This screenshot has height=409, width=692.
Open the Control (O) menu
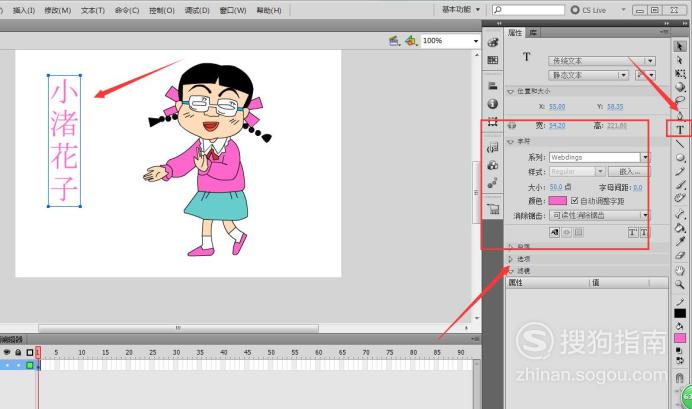162,10
